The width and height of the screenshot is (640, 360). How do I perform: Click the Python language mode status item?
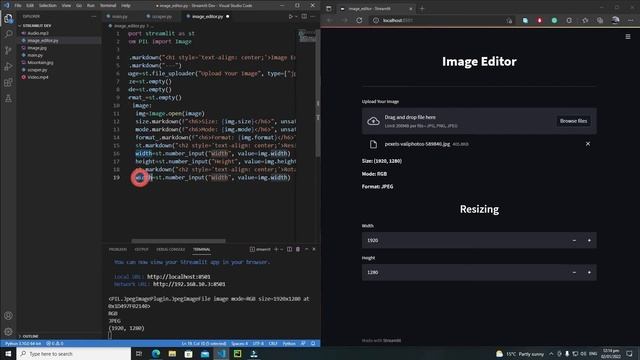[289, 344]
